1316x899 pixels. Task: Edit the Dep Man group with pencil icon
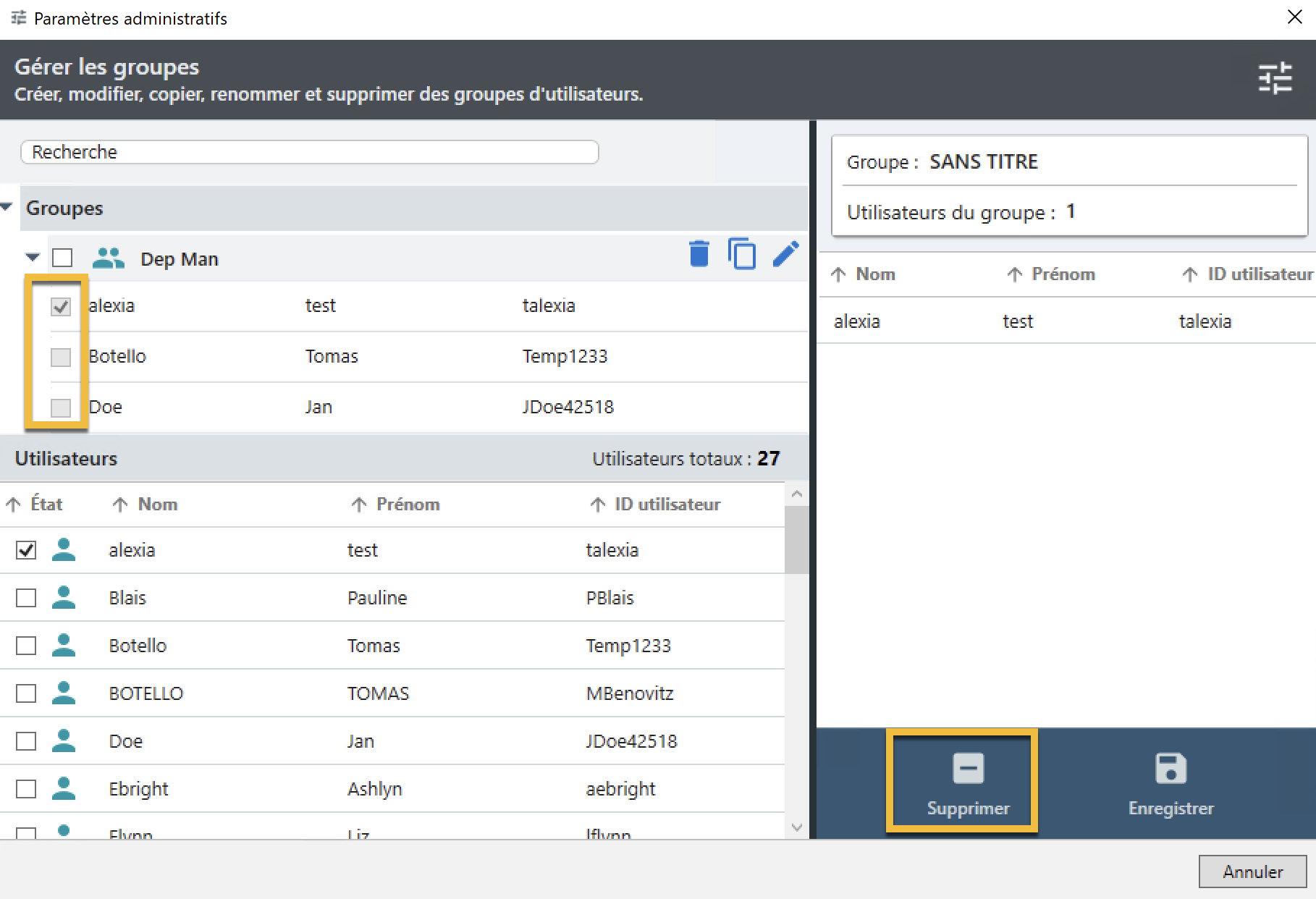pyautogui.click(x=785, y=254)
